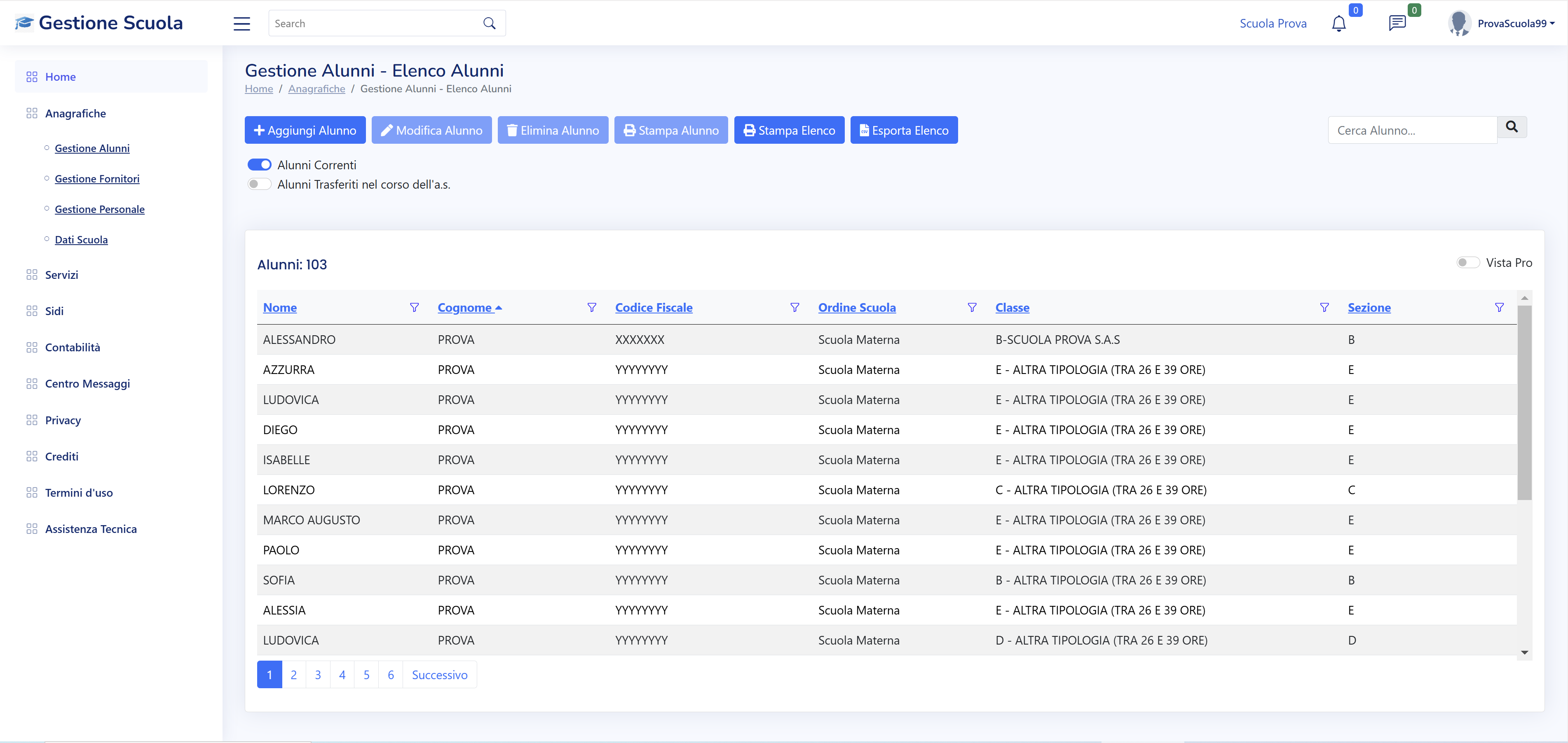The image size is (1568, 743).
Task: Click the Aggiungi Alunno button
Action: pyautogui.click(x=305, y=130)
